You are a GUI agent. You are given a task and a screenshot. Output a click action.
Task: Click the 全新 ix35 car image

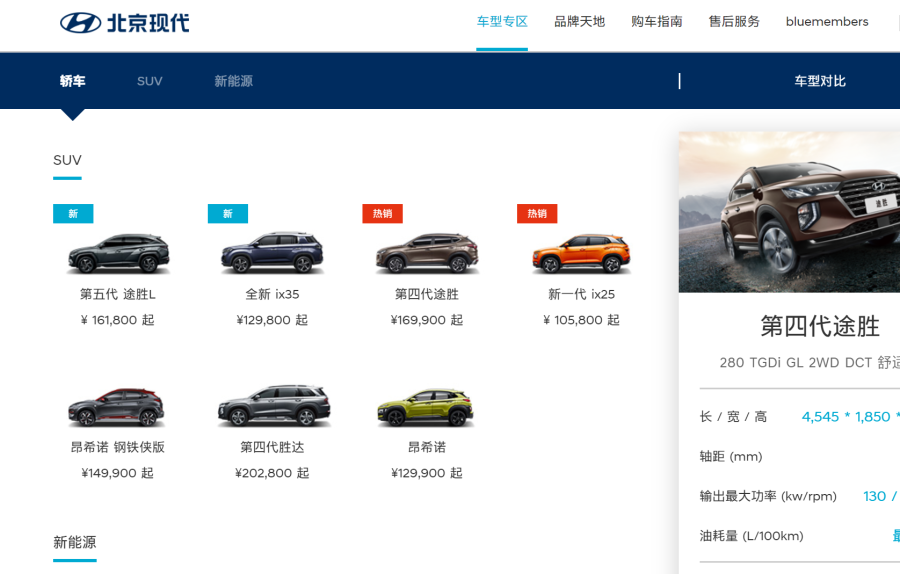(273, 253)
